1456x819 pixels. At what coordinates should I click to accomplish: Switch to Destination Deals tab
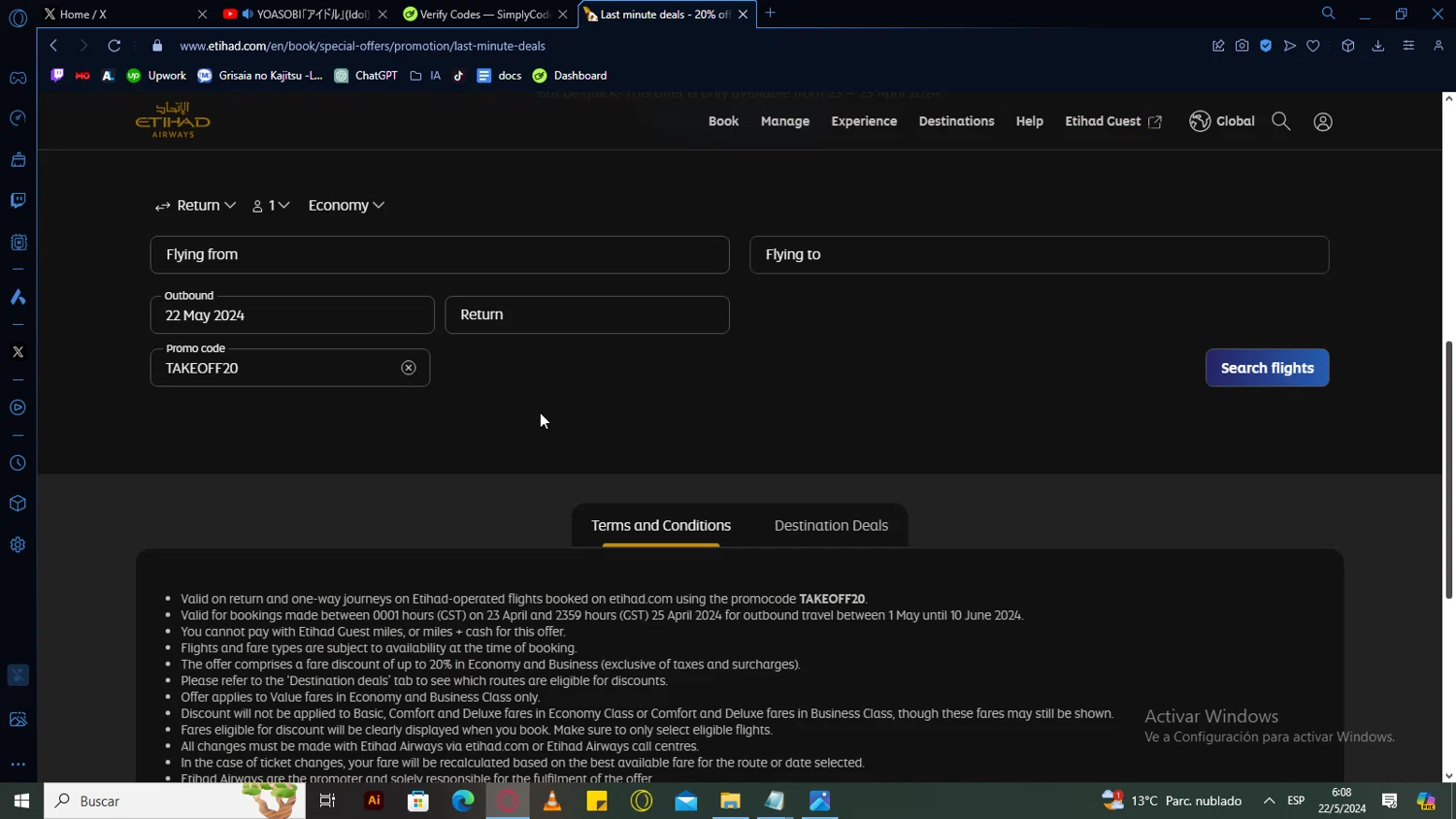831,526
